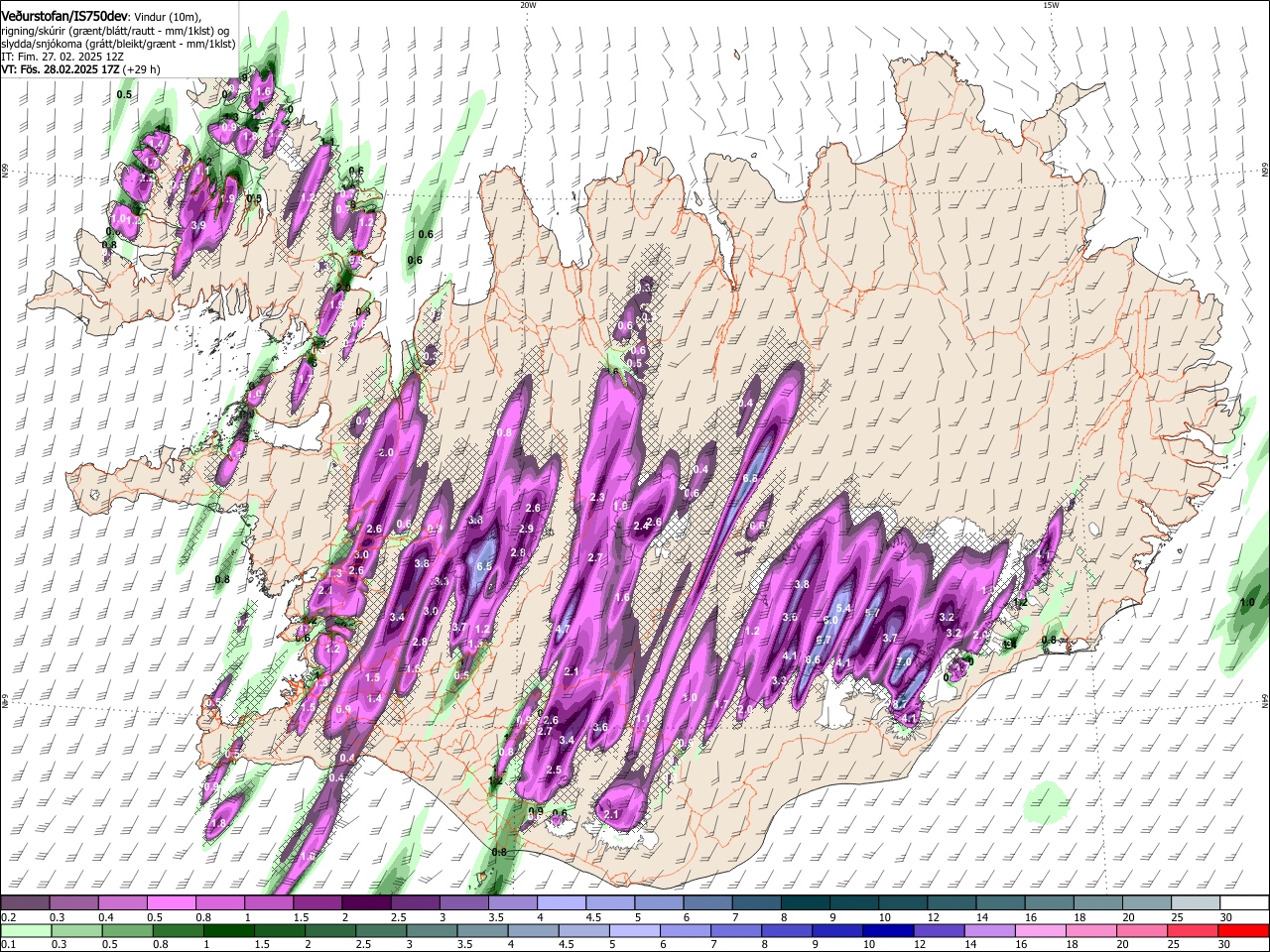The width and height of the screenshot is (1270, 952).
Task: Click the 'rigning/skúrir' legend description line
Action: tap(117, 31)
